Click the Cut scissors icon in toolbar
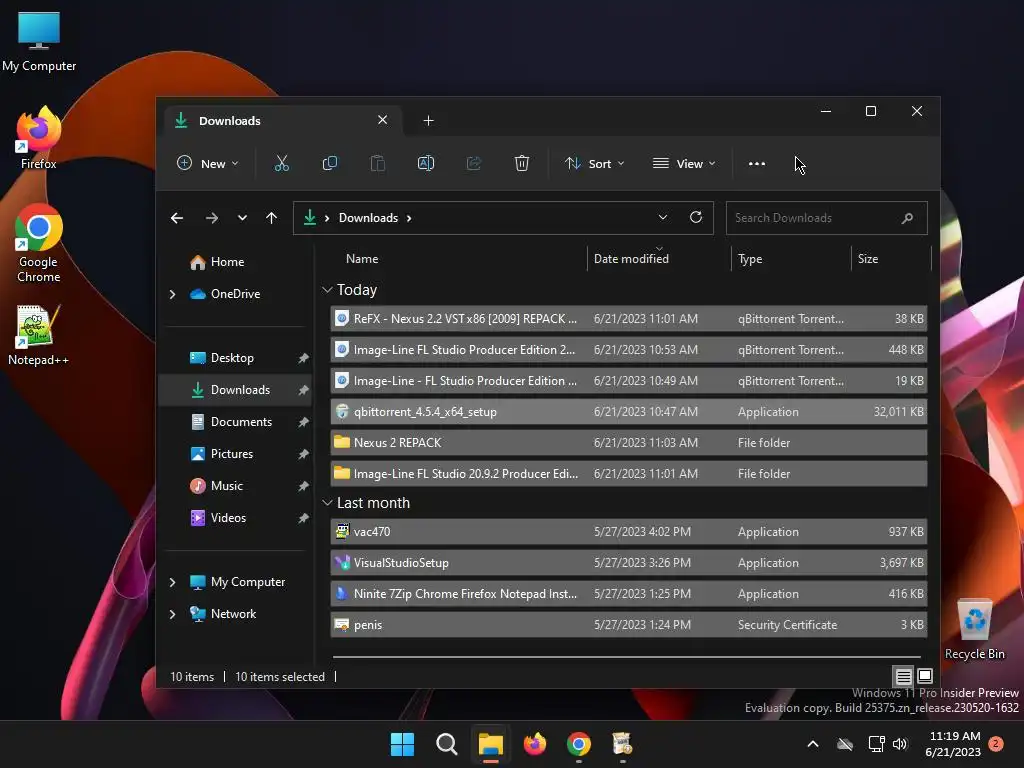The width and height of the screenshot is (1024, 768). click(281, 163)
